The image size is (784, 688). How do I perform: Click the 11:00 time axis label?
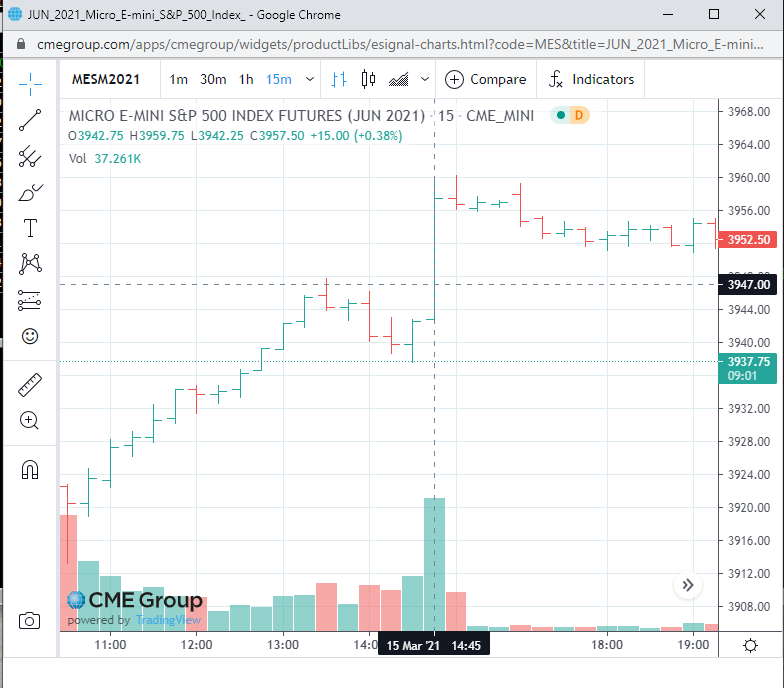point(110,645)
